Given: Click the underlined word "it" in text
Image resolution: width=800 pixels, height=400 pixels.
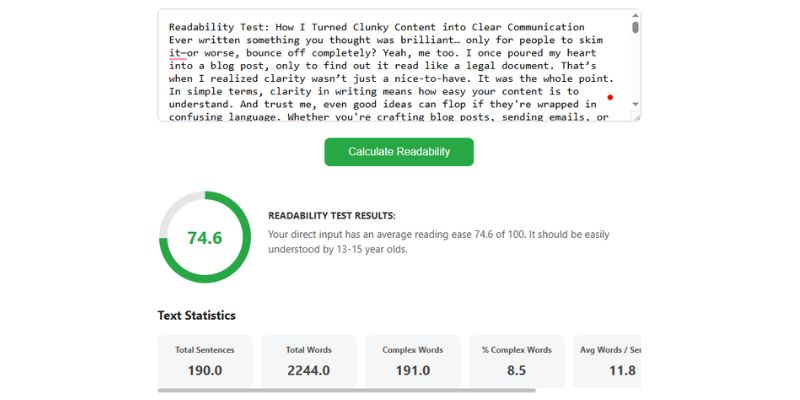Looking at the screenshot, I should [x=174, y=53].
